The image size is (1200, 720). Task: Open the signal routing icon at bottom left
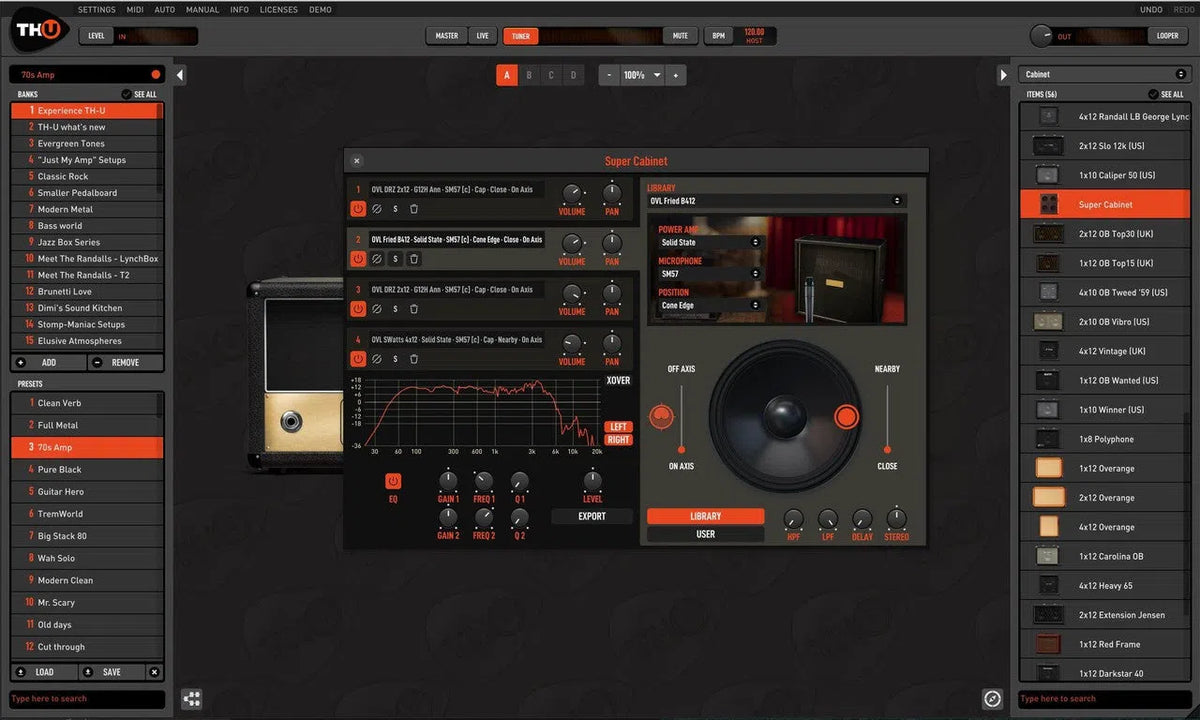click(191, 699)
